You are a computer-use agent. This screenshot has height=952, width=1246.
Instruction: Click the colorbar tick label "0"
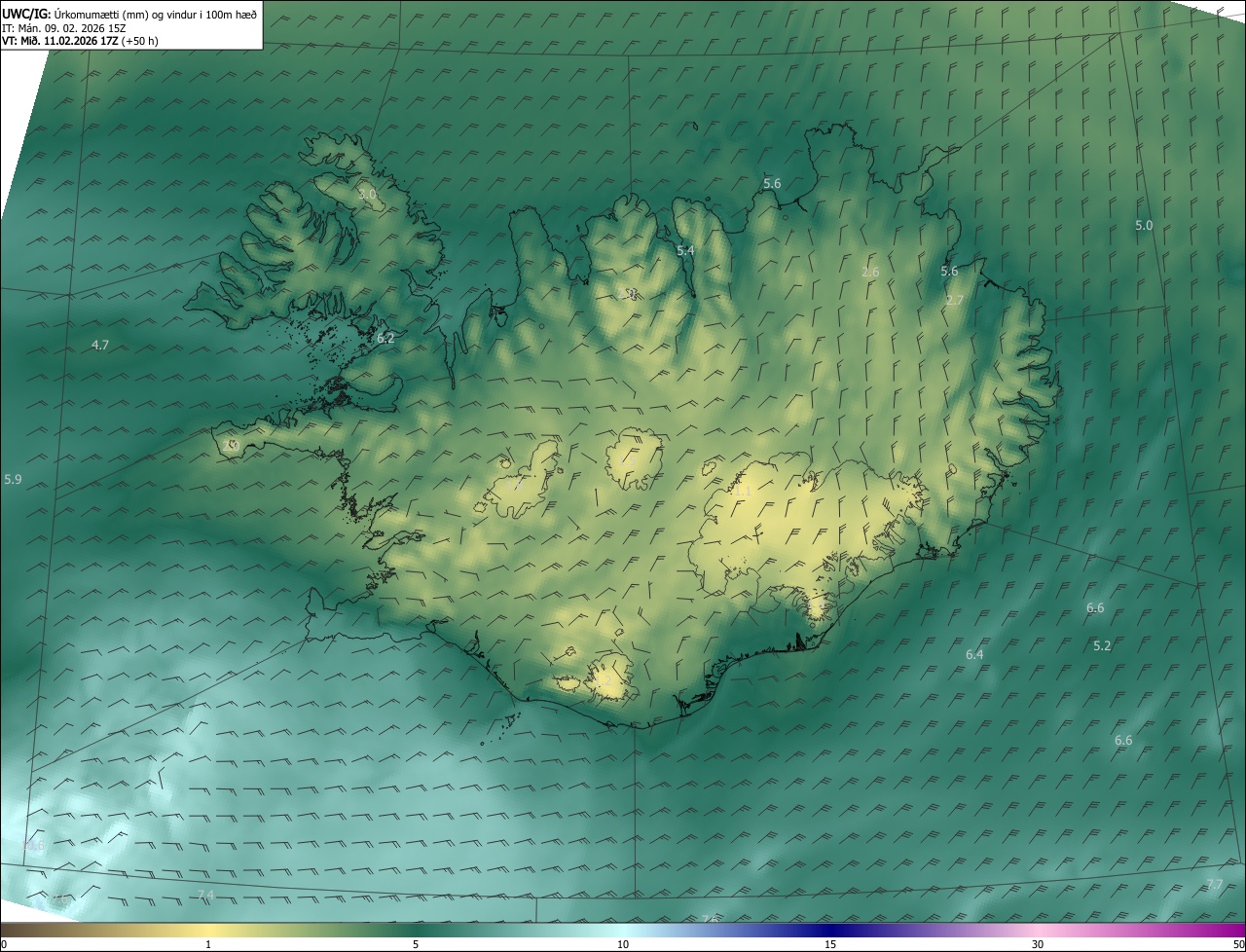(4, 945)
